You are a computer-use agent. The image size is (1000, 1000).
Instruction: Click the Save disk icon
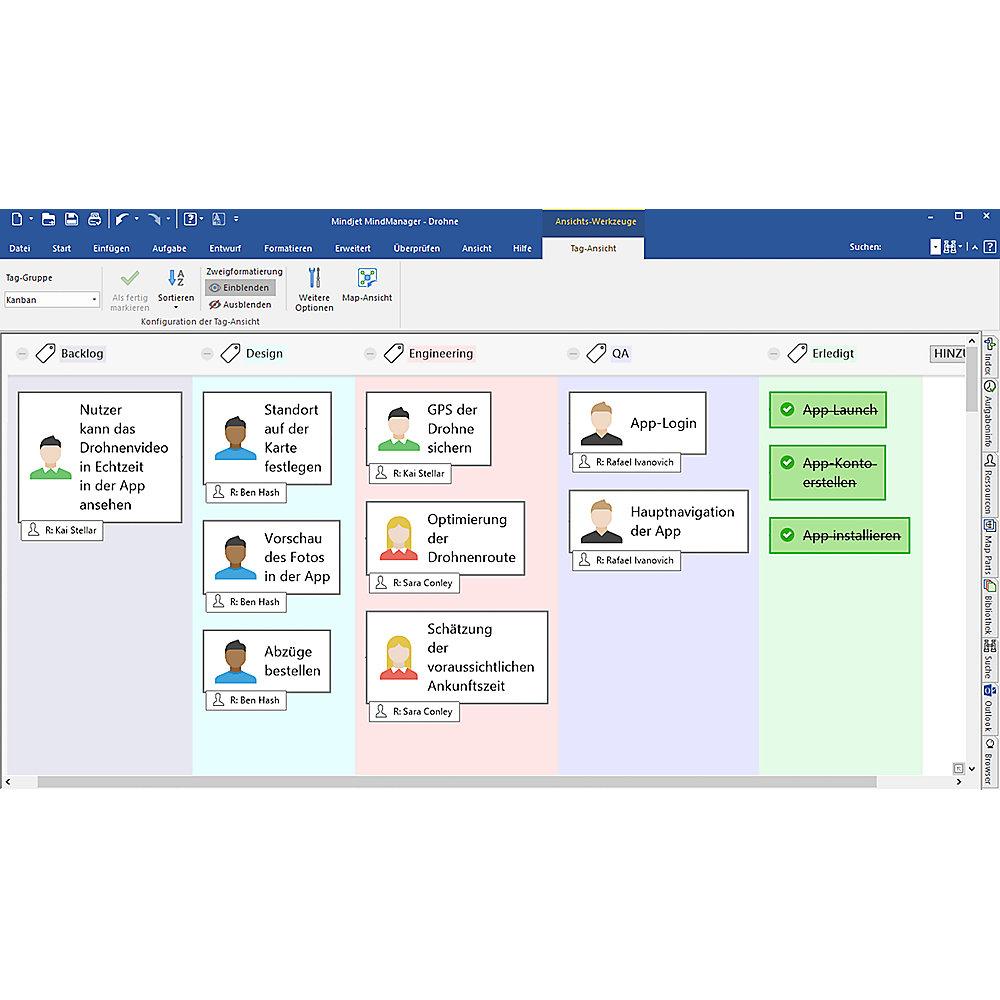click(x=71, y=219)
